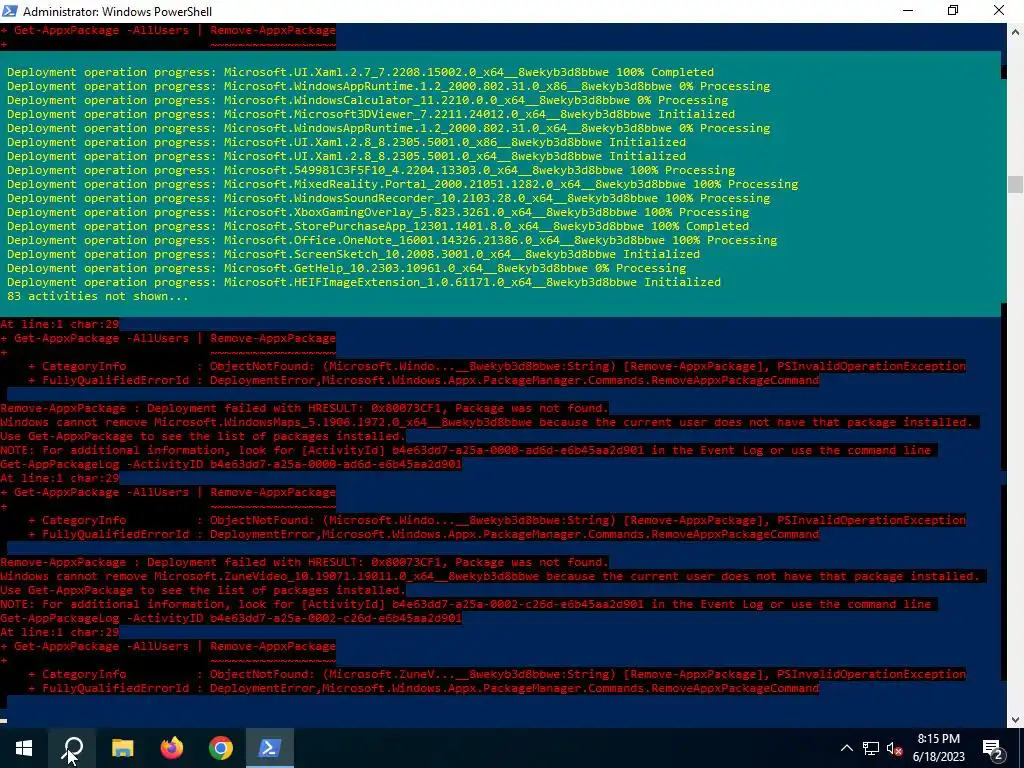The width and height of the screenshot is (1024, 768).
Task: Show hidden system tray icons
Action: (846, 748)
